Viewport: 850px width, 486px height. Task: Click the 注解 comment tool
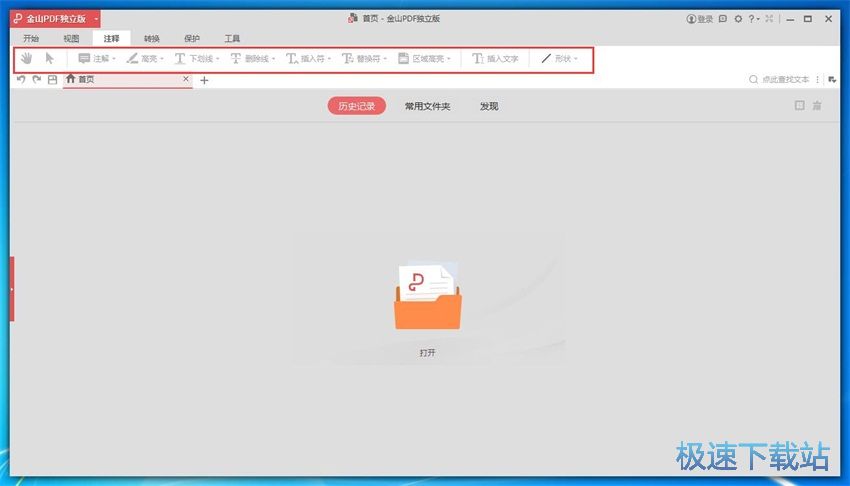(97, 59)
